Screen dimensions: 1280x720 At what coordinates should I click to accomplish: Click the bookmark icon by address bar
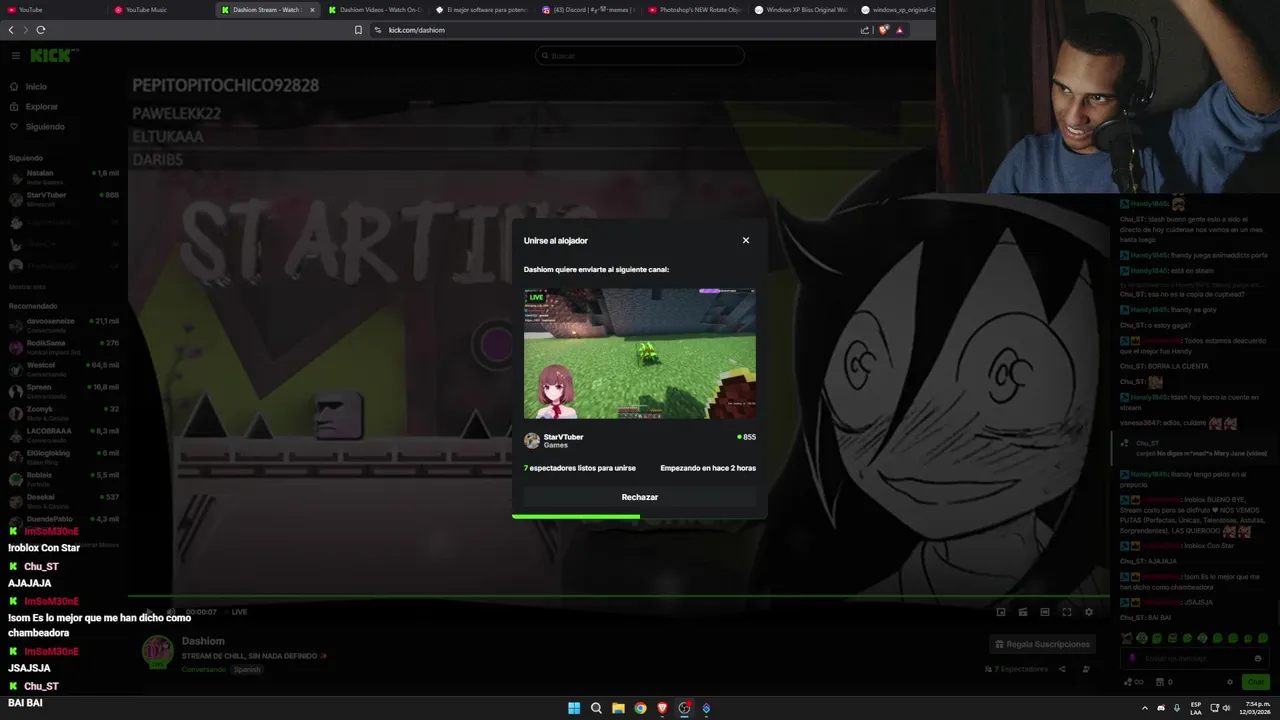pyautogui.click(x=358, y=30)
